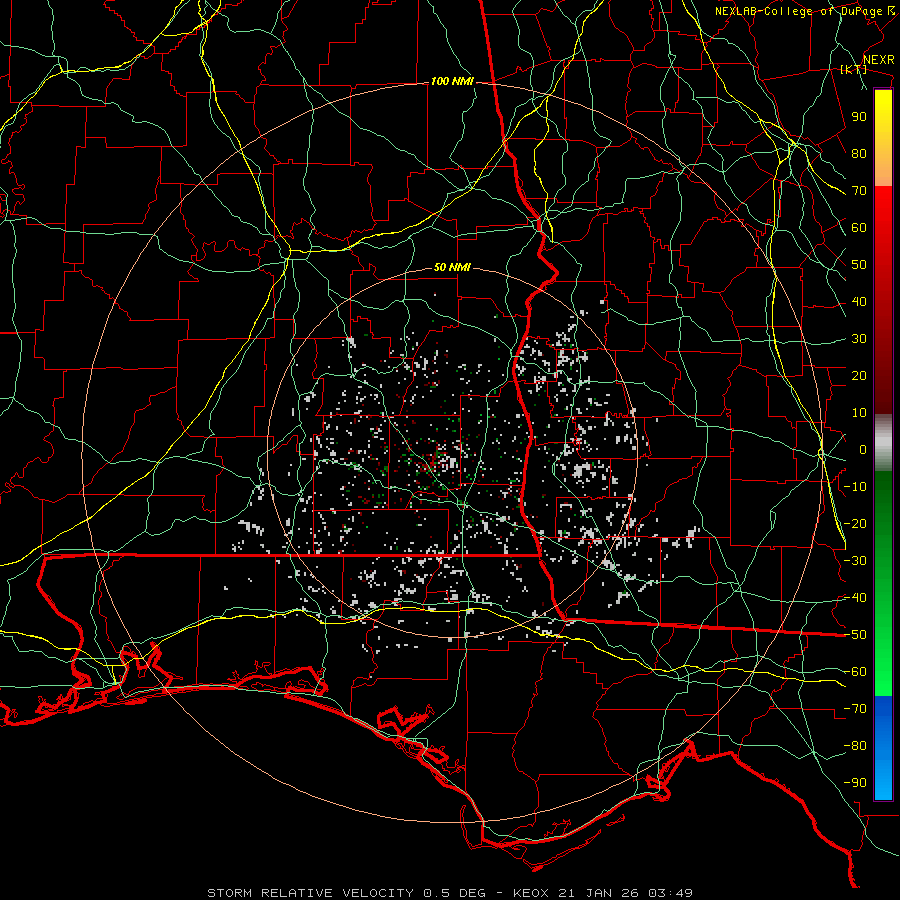The height and width of the screenshot is (900, 900).
Task: Click the 60 knot scale label
Action: click(859, 228)
